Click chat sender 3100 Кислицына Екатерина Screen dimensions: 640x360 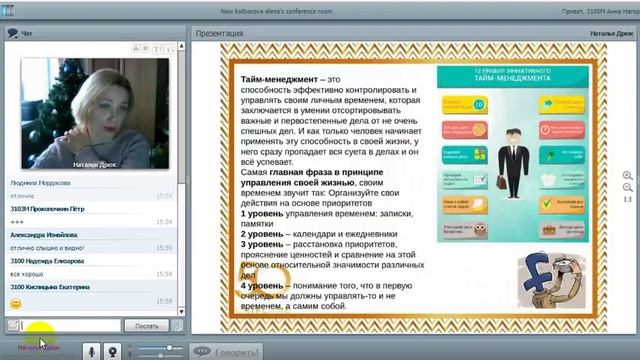pos(50,287)
